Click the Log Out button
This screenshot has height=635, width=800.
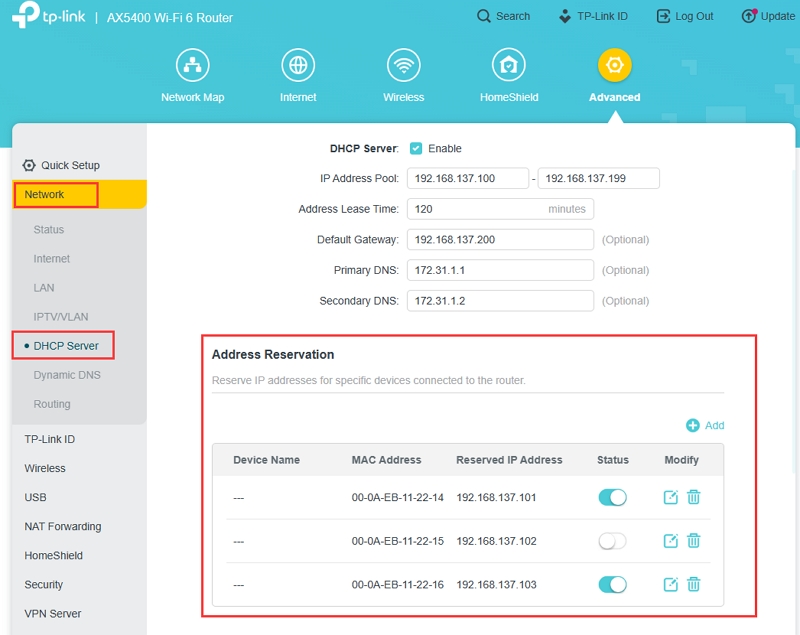click(x=685, y=17)
